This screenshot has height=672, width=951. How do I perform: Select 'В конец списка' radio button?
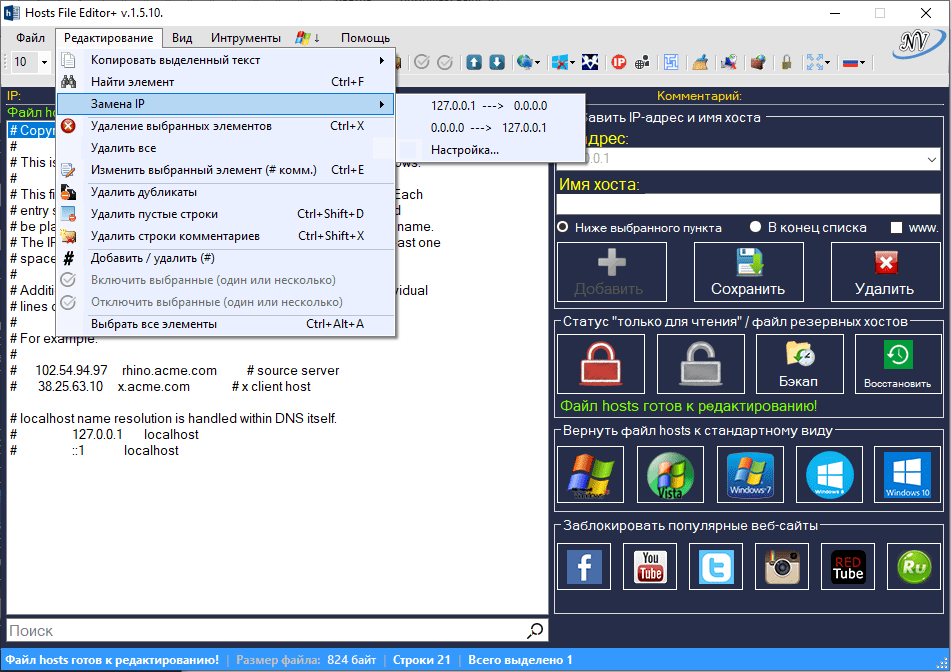coord(755,227)
